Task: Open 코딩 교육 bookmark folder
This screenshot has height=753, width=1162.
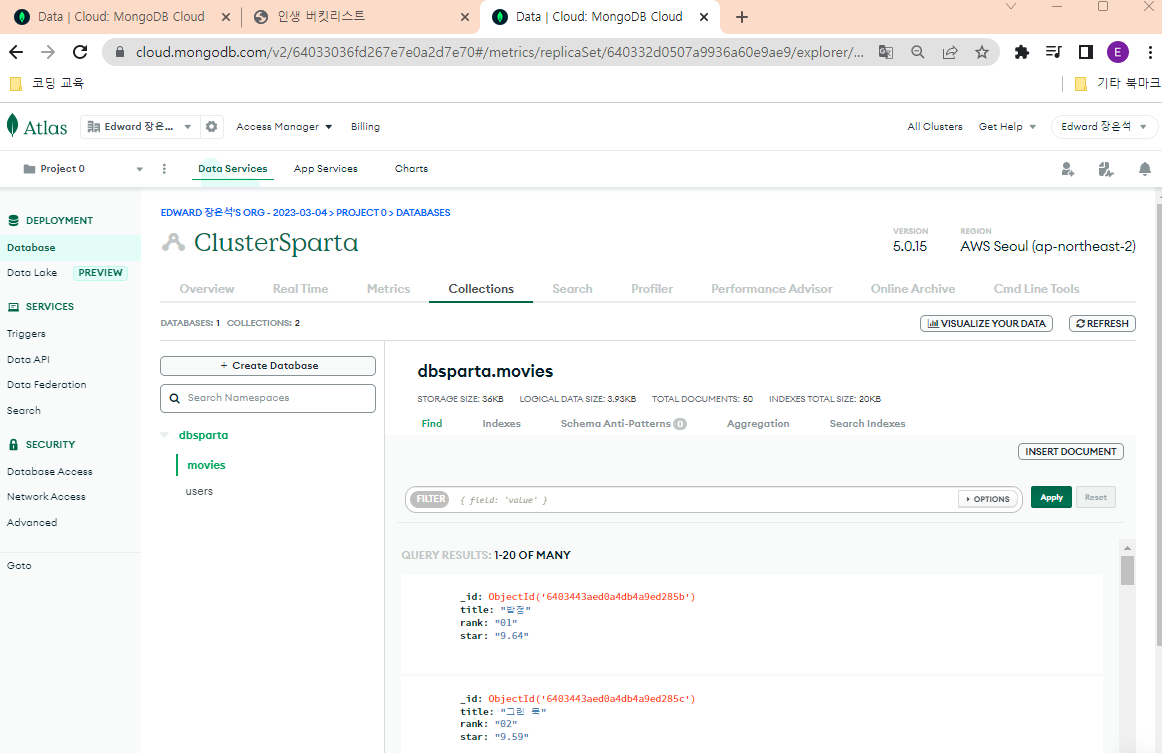Action: (47, 83)
